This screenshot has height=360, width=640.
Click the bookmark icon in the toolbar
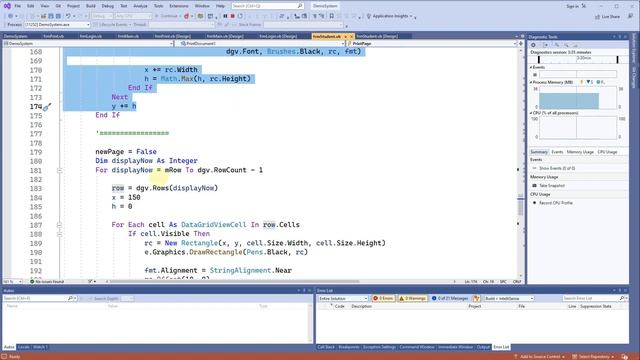[x=331, y=16]
